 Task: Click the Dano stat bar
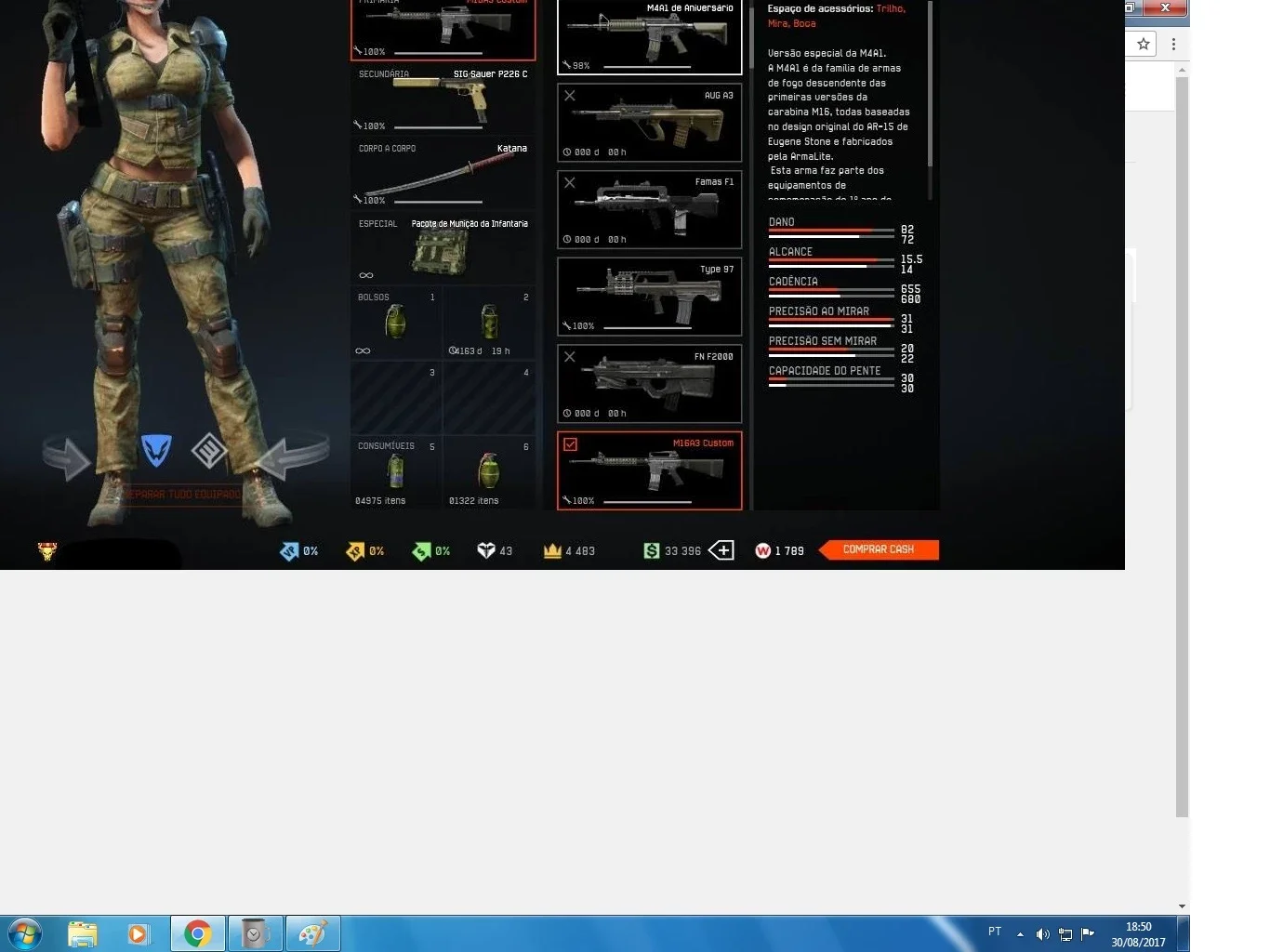click(831, 233)
